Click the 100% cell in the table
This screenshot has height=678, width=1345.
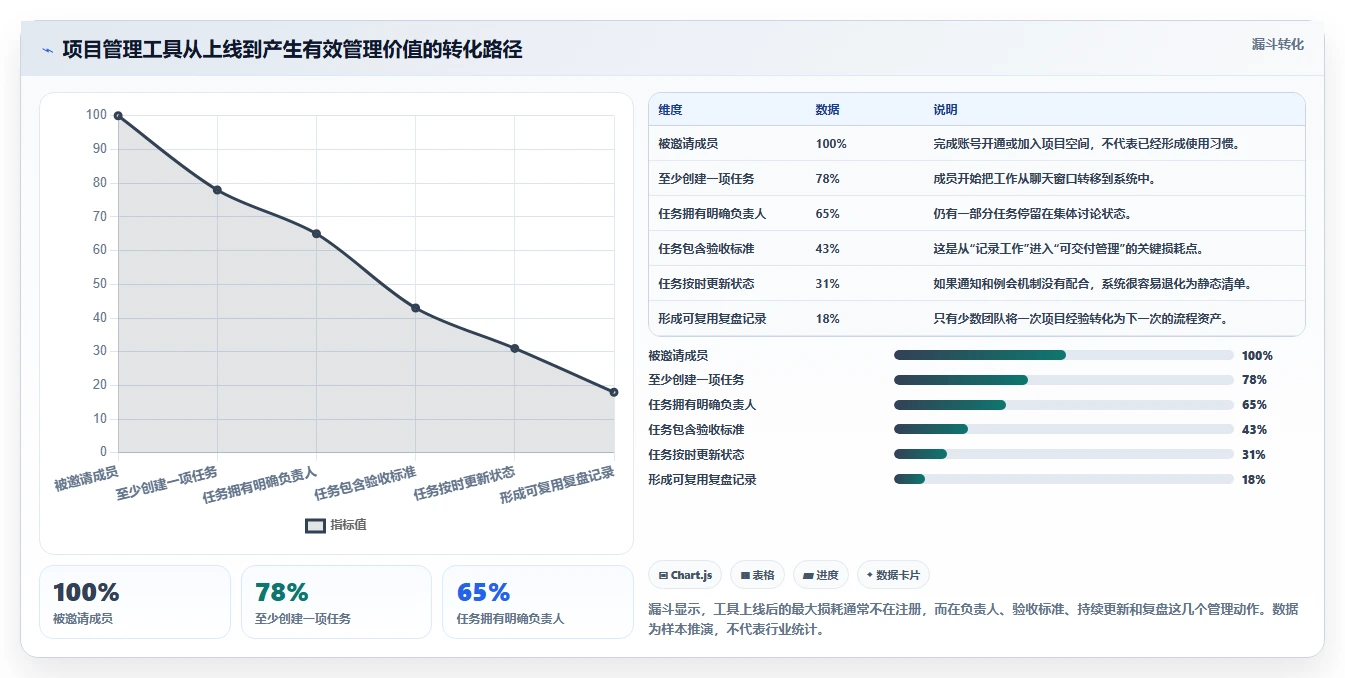click(x=831, y=144)
